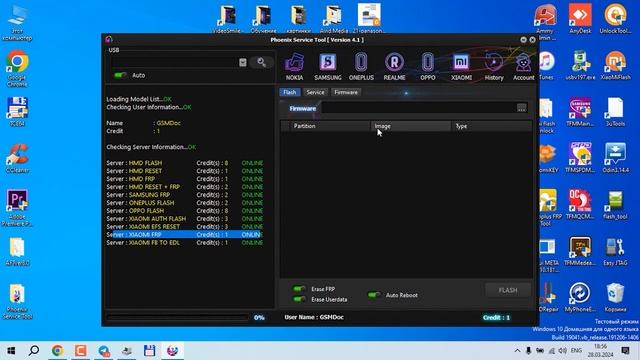Select the highlighted Server XIAOMI FRP row

185,235
